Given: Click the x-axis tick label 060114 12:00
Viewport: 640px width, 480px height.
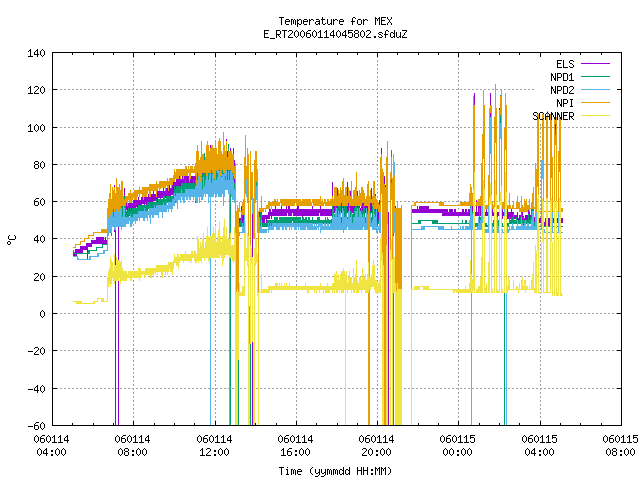Looking at the screenshot, I should point(214,446).
